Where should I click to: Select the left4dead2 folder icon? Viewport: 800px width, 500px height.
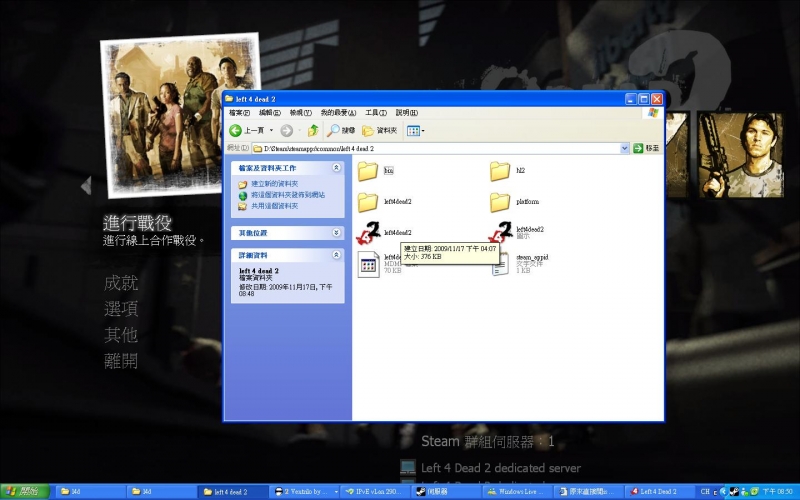click(x=368, y=202)
